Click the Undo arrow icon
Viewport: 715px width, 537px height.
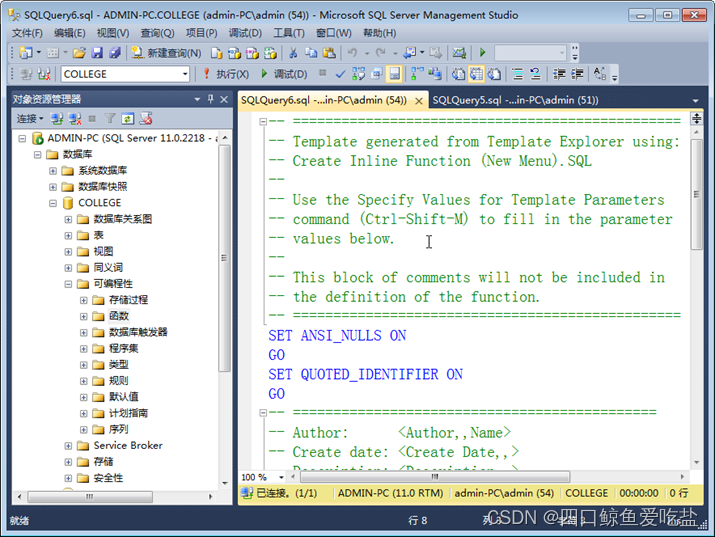coord(352,53)
